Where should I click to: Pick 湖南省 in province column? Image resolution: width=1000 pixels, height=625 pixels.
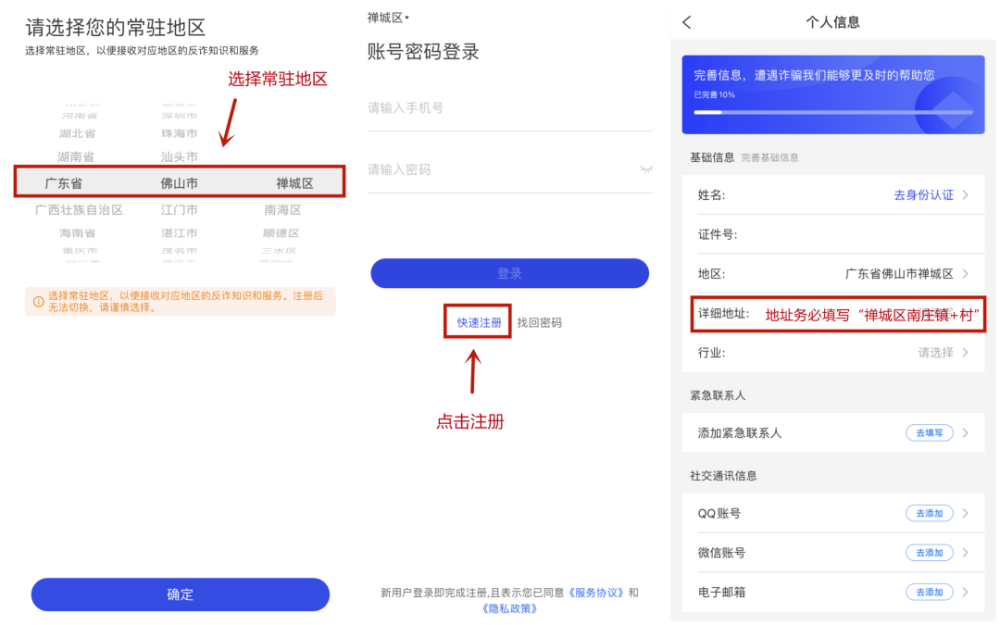point(76,157)
